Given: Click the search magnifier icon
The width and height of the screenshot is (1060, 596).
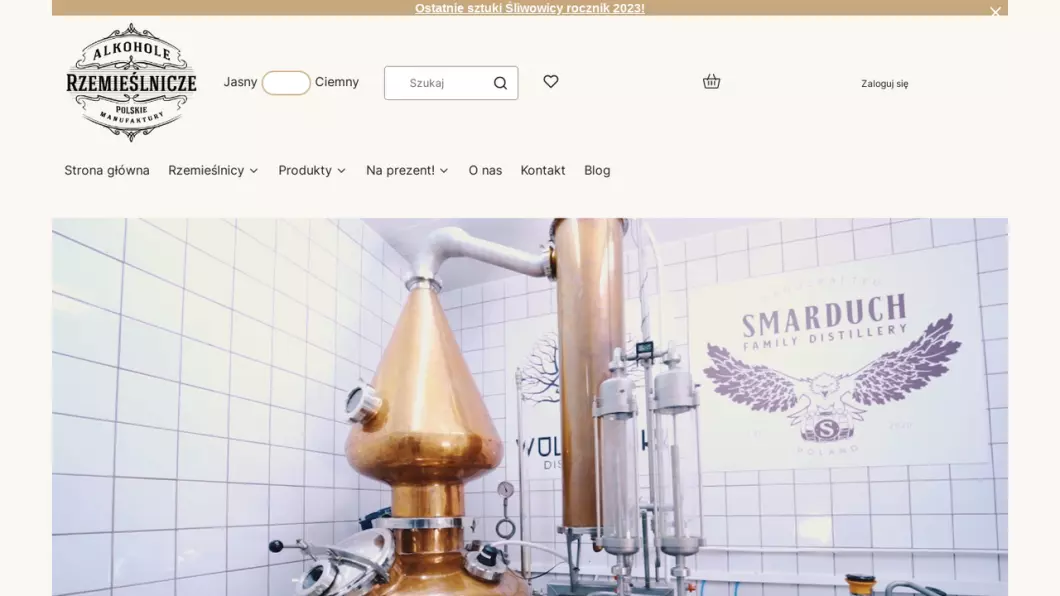Looking at the screenshot, I should tap(500, 83).
